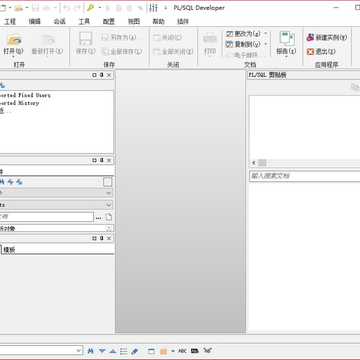Click 复制到(Y) in the ribbon
This screenshot has width=360, height=360.
[243, 44]
